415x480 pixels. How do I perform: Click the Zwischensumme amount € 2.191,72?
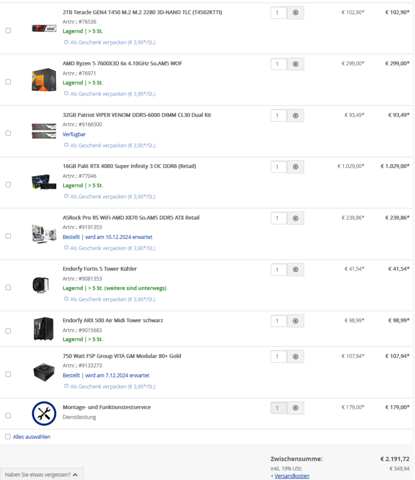[x=395, y=459]
